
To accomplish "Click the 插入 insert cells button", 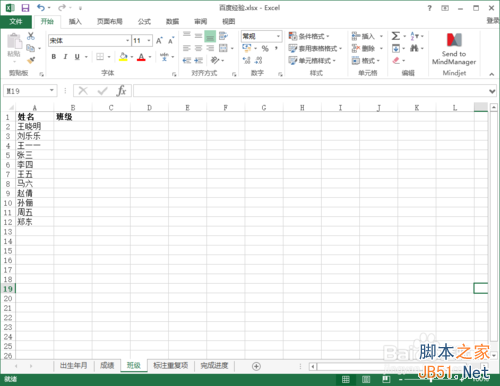I will click(363, 36).
